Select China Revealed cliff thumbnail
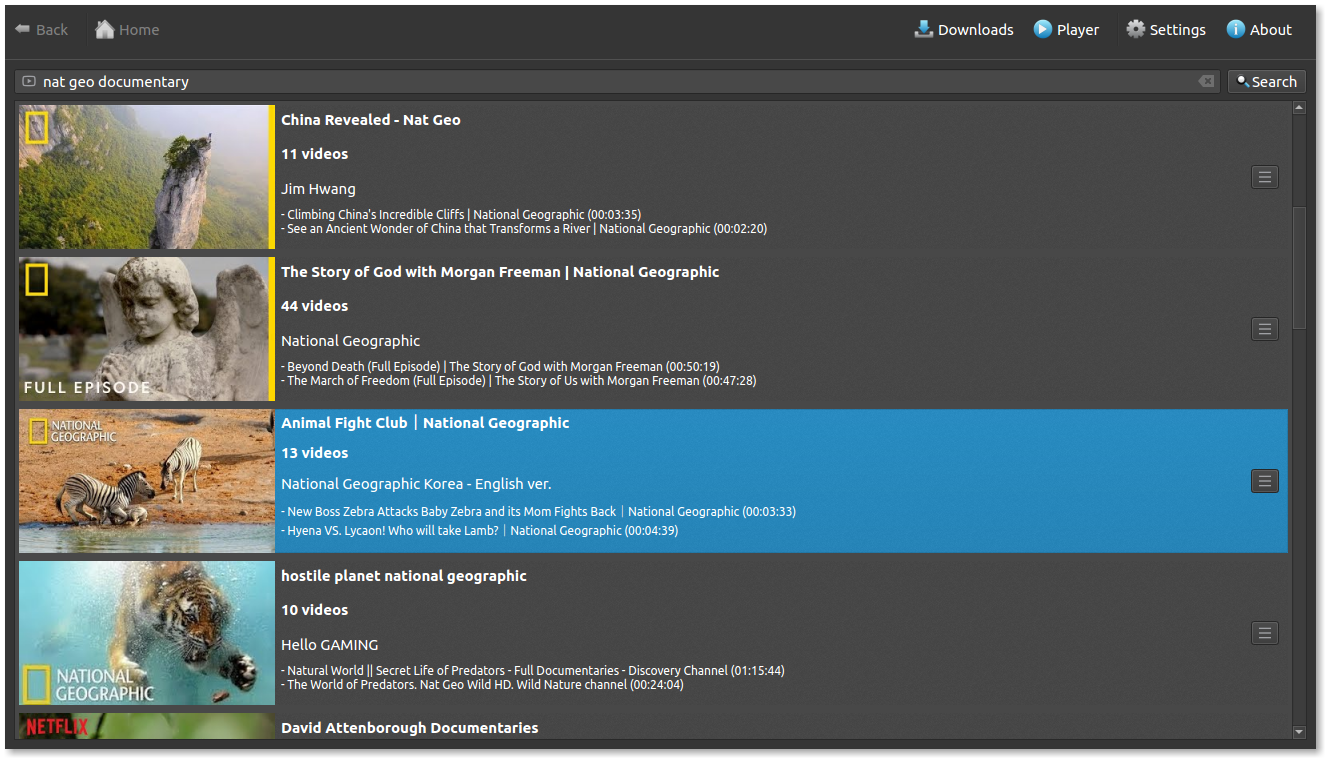This screenshot has height=758, width=1325. tap(146, 177)
